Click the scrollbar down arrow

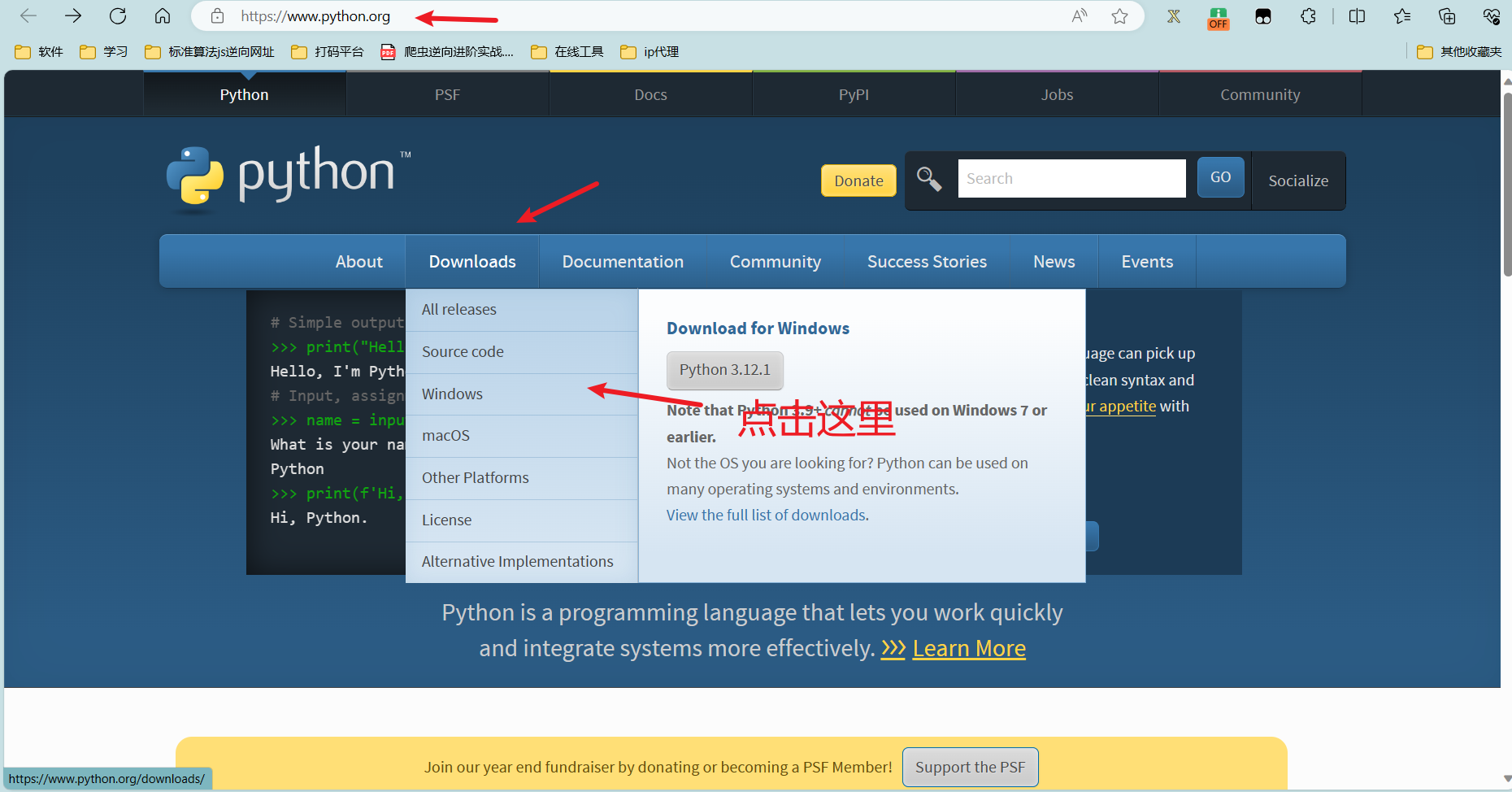[1506, 778]
